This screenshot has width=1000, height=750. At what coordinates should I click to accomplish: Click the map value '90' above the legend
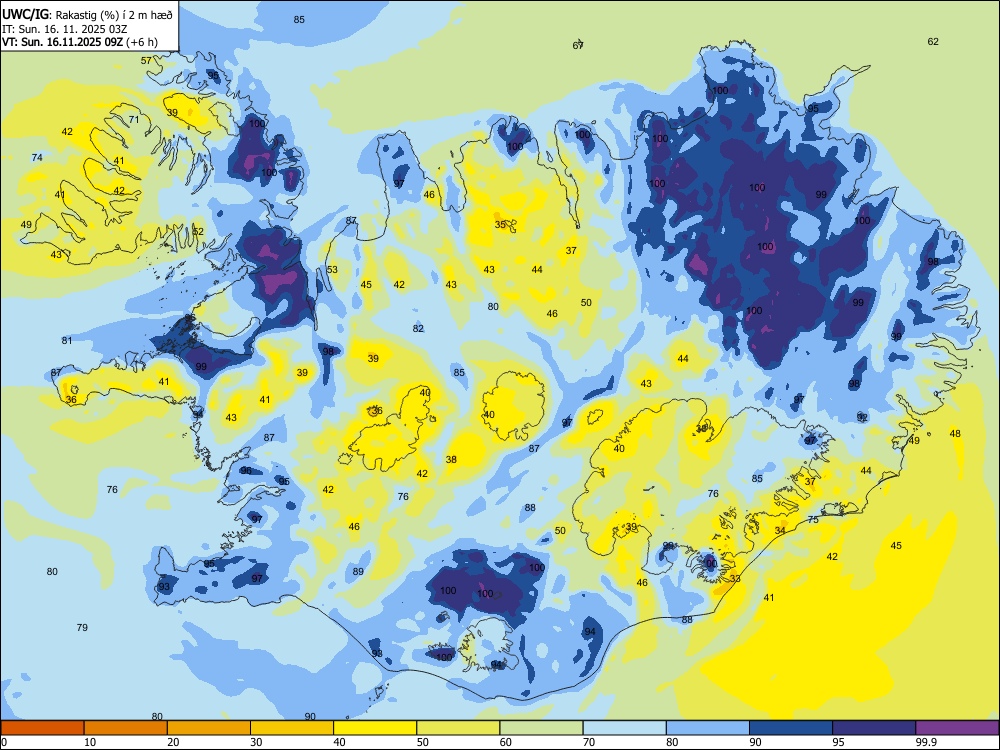(x=310, y=716)
